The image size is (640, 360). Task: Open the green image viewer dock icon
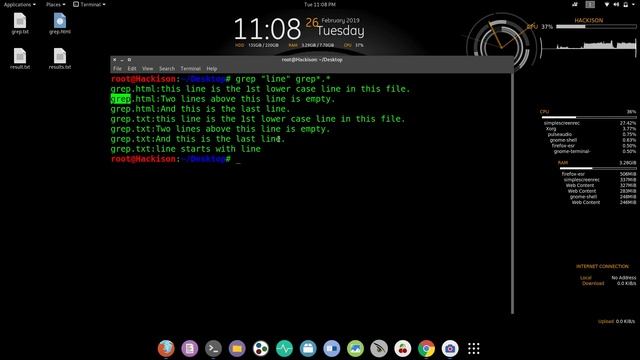(x=356, y=349)
